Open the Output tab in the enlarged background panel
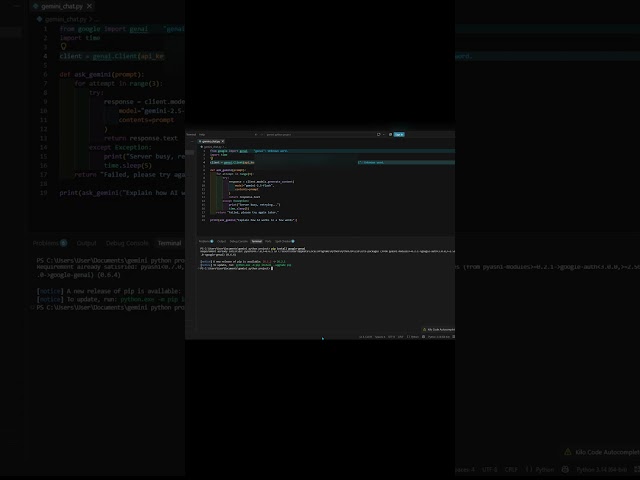Image resolution: width=640 pixels, height=480 pixels. click(87, 243)
